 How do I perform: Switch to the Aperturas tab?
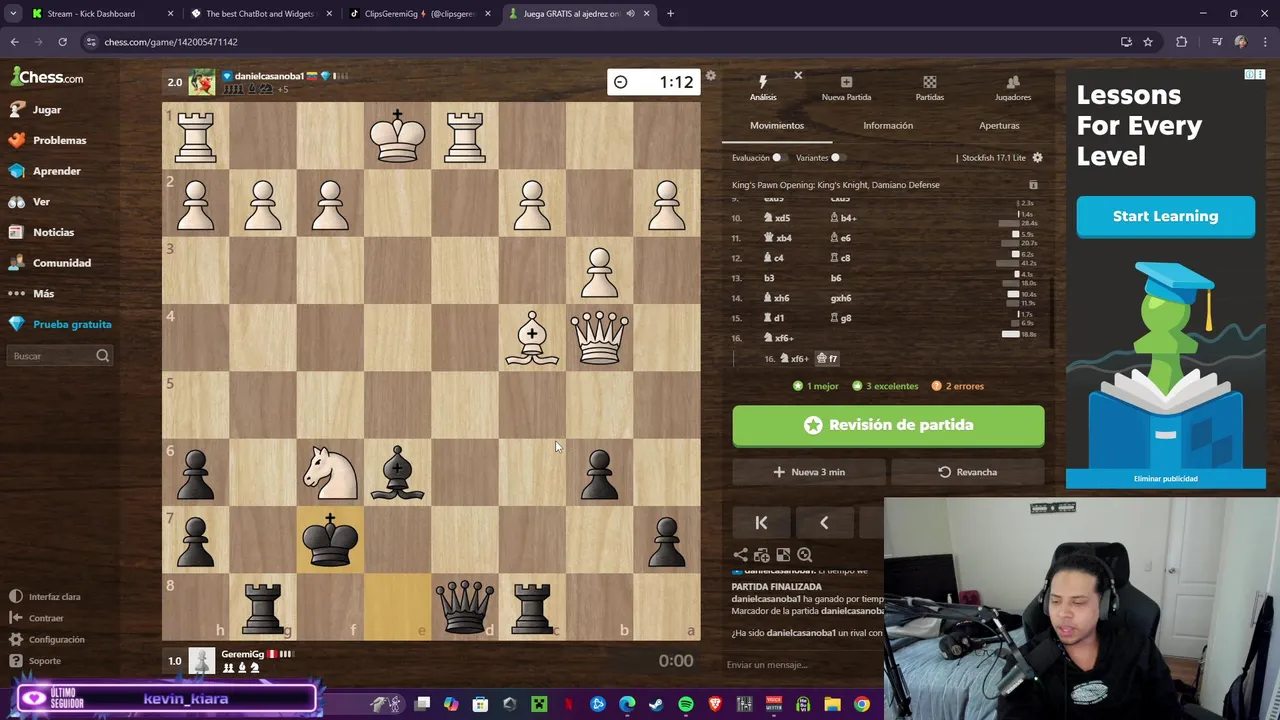(x=999, y=126)
